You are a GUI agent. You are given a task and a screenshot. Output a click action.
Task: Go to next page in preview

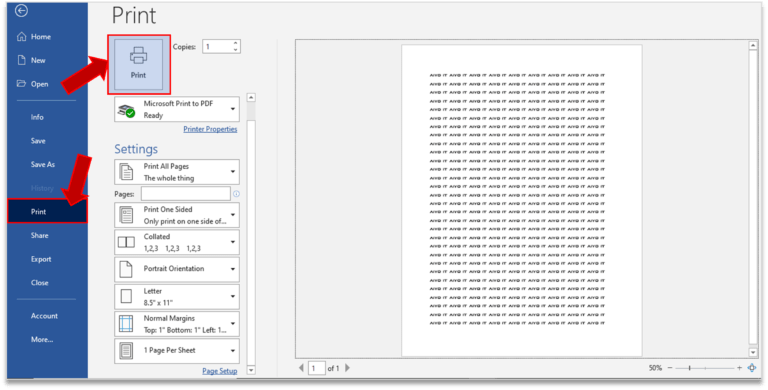(x=347, y=367)
